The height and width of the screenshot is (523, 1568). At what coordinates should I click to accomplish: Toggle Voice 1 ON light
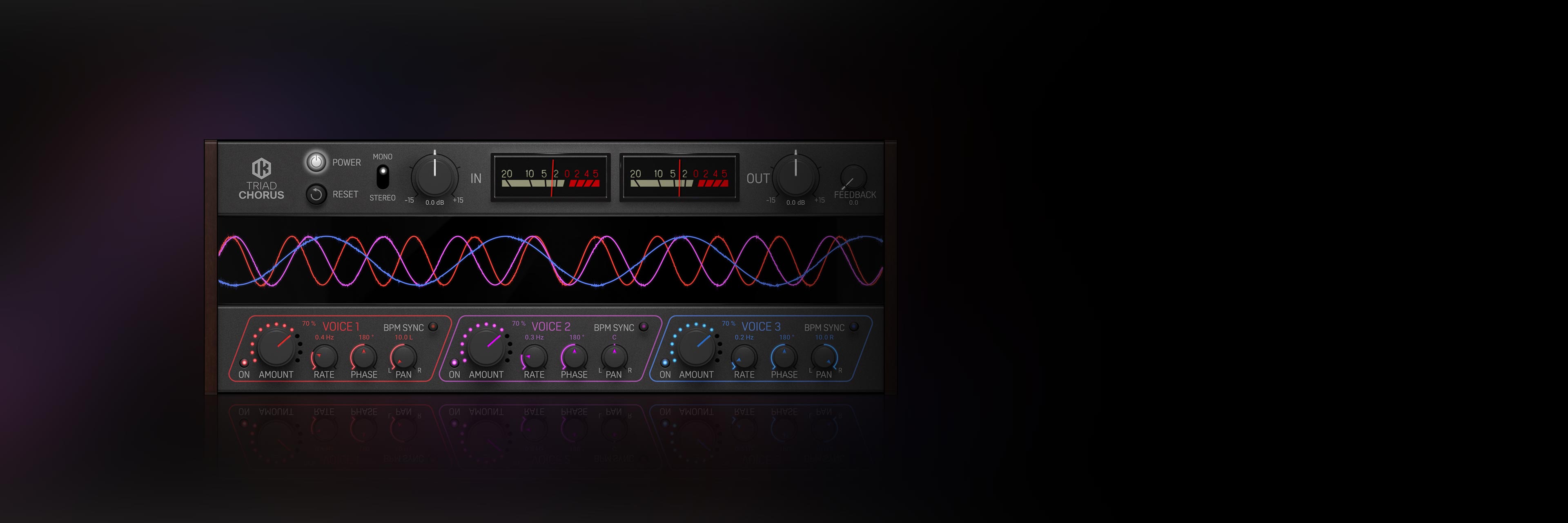point(244,363)
